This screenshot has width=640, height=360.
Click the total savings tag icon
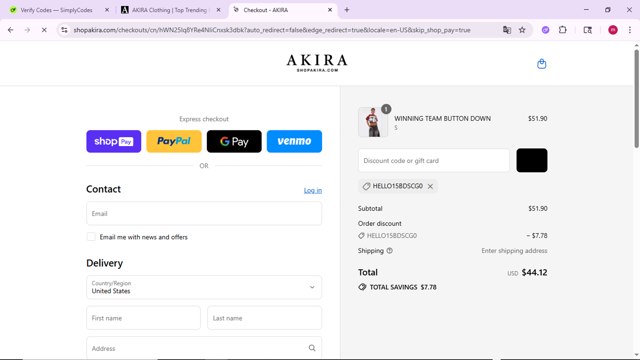click(x=362, y=287)
